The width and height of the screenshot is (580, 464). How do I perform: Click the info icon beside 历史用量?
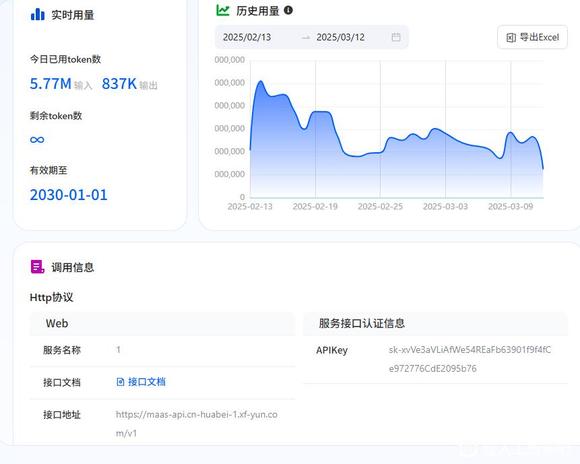pos(288,10)
